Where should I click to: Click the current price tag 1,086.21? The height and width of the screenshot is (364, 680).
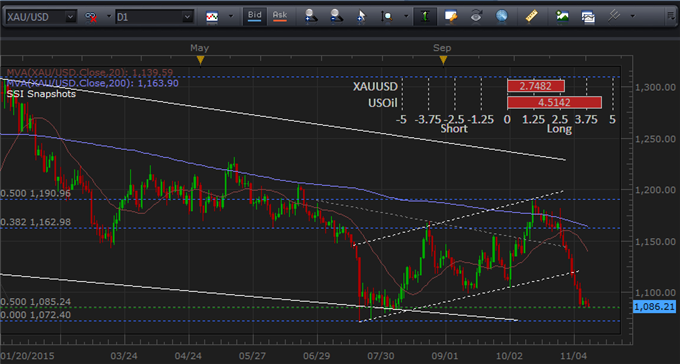click(654, 307)
